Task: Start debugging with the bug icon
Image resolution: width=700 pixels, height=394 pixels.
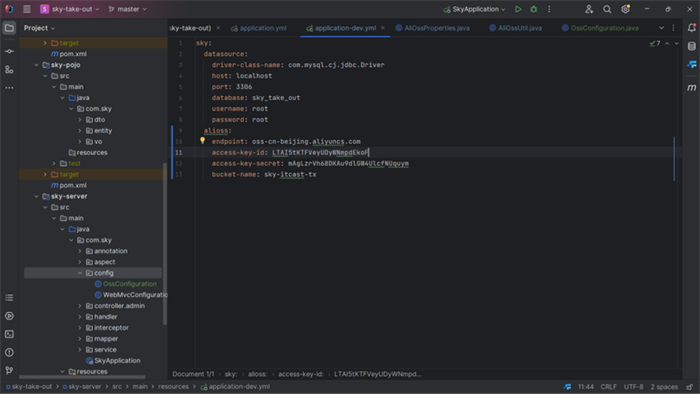Action: (x=533, y=9)
